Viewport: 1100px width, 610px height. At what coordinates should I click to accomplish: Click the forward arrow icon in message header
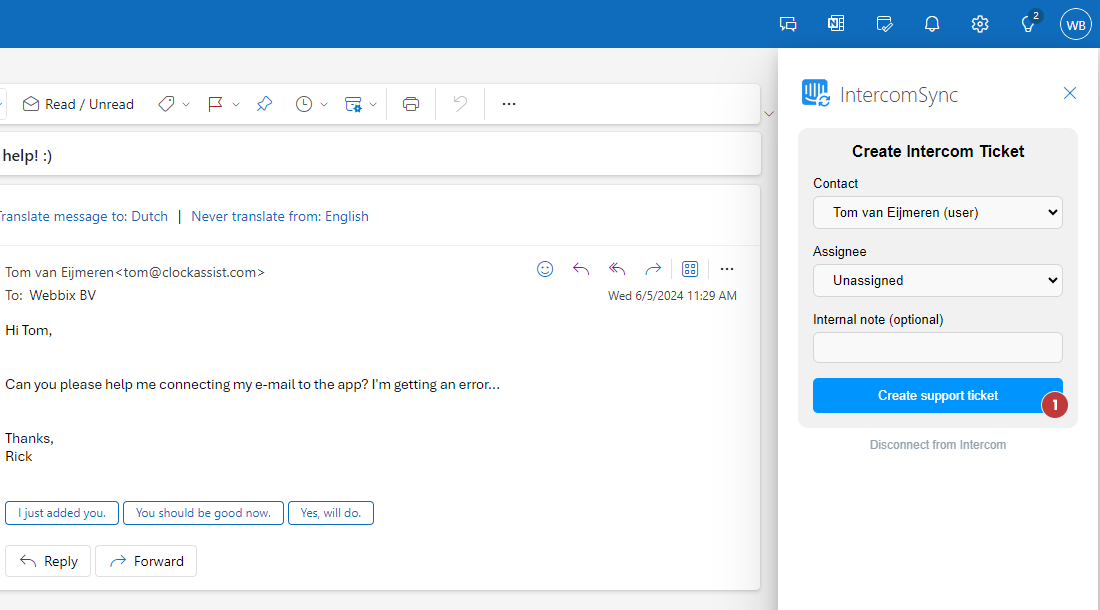pos(653,269)
